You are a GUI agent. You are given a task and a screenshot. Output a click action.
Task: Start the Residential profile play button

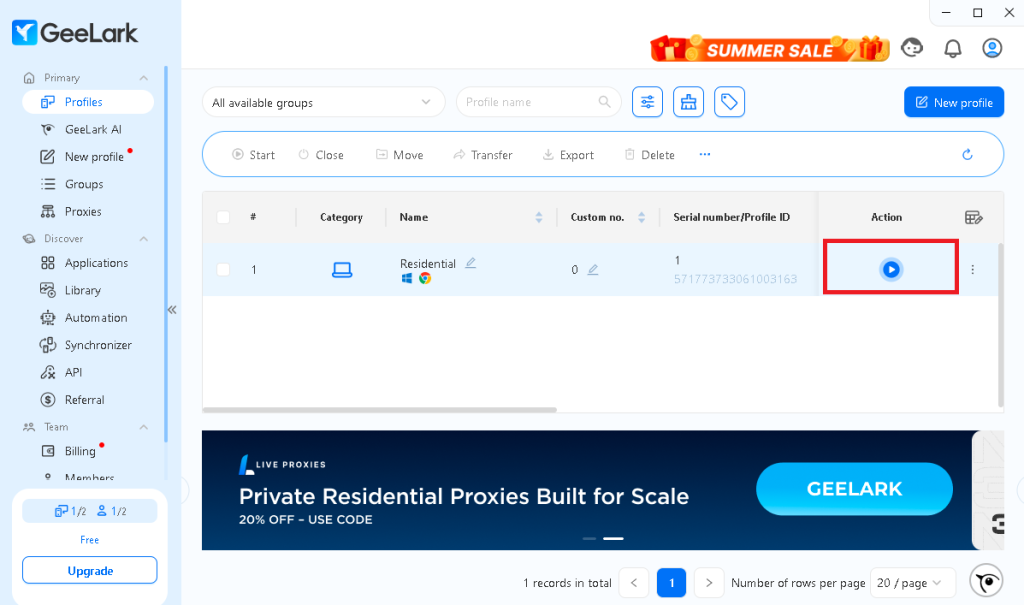pyautogui.click(x=891, y=269)
